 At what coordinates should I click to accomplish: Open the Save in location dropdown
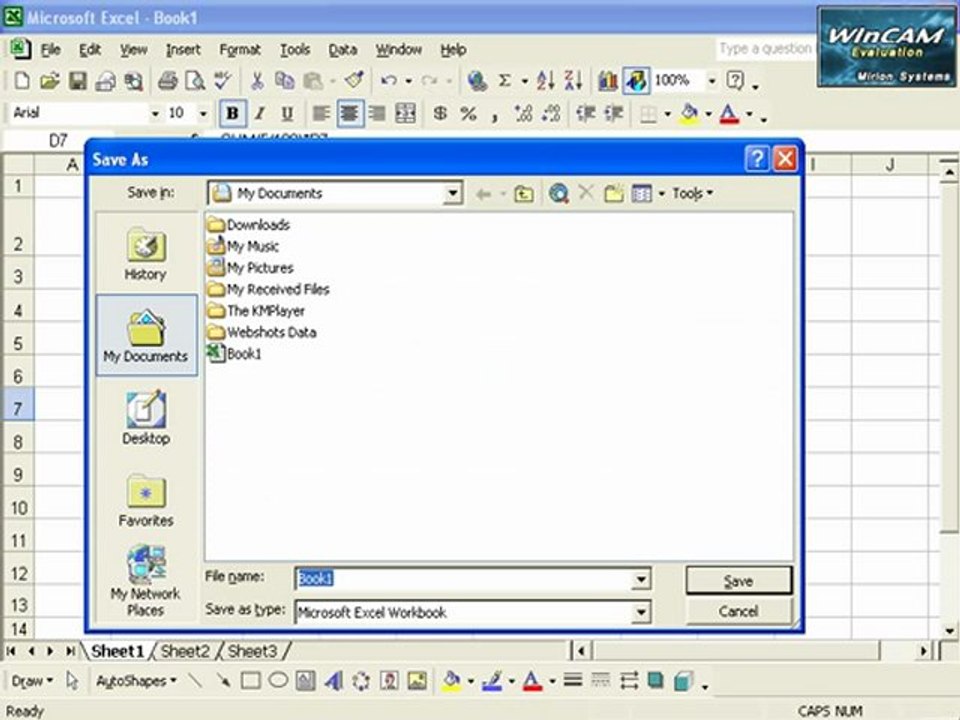tap(452, 193)
